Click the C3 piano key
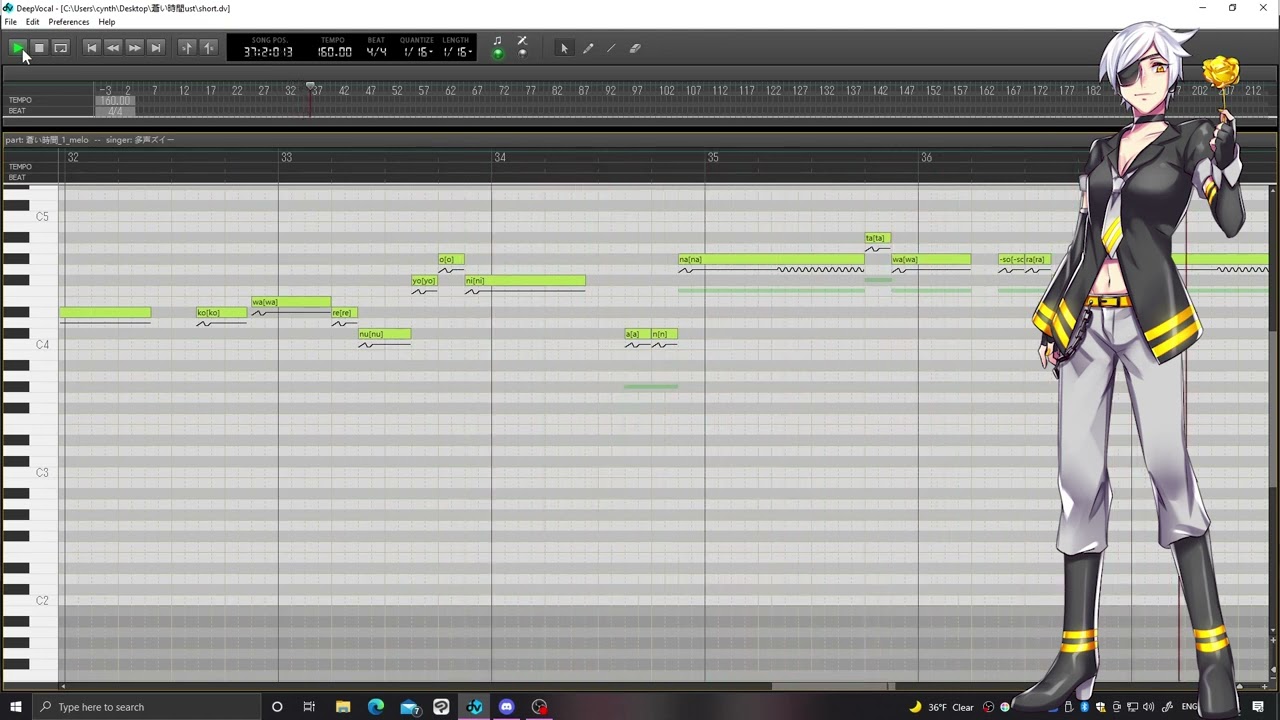The height and width of the screenshot is (720, 1280). coord(30,472)
